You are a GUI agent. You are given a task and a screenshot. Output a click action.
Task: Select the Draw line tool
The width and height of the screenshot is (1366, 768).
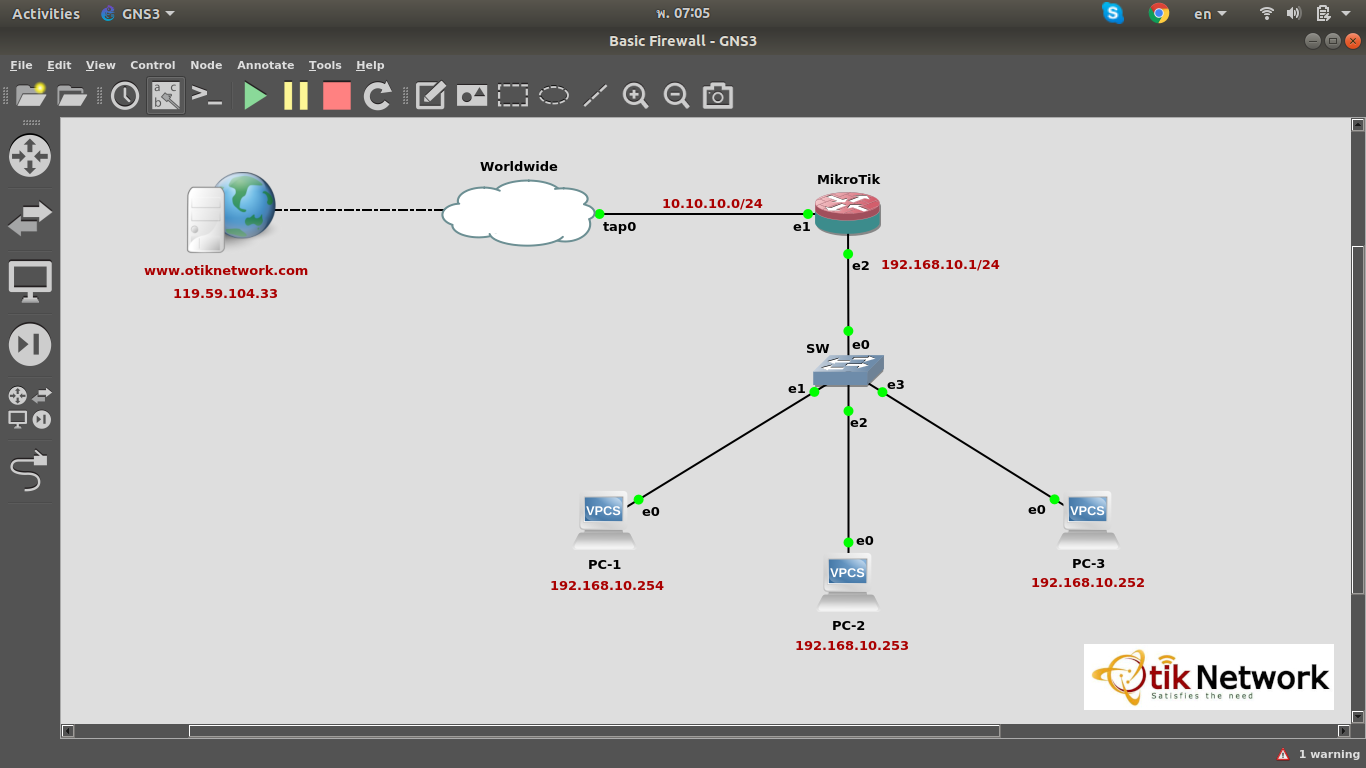tap(595, 96)
